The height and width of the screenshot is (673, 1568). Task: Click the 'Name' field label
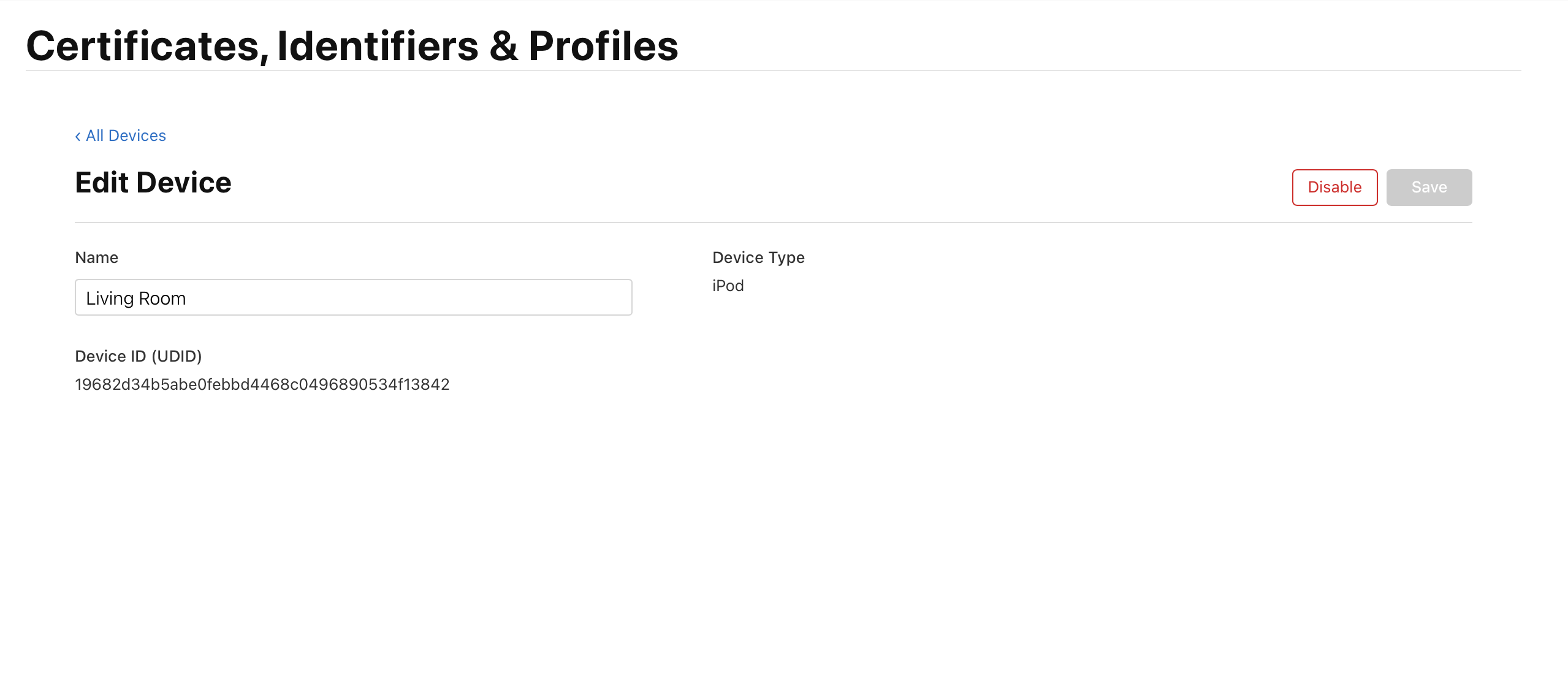96,257
